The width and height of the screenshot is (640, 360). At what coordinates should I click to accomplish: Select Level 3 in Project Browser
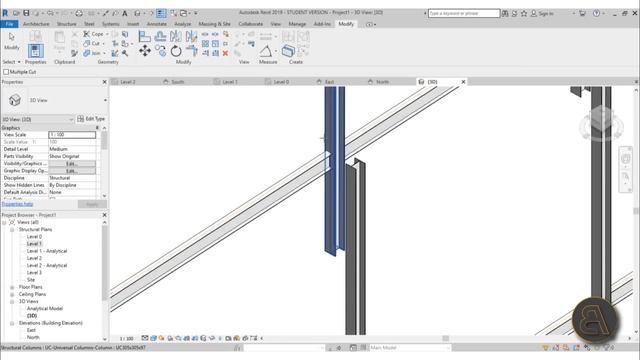[x=34, y=273]
